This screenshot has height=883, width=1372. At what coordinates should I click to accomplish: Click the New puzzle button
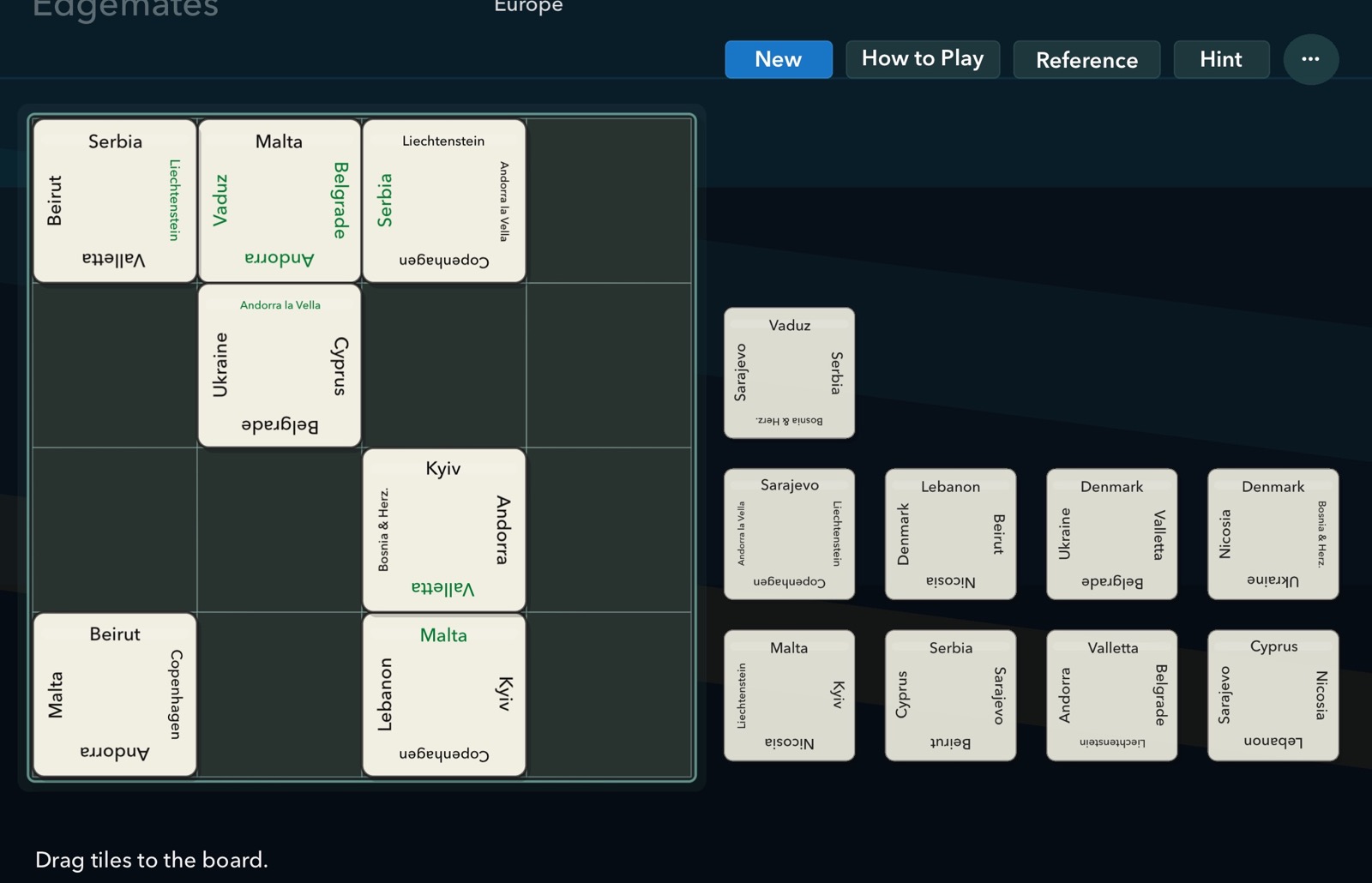tap(778, 59)
